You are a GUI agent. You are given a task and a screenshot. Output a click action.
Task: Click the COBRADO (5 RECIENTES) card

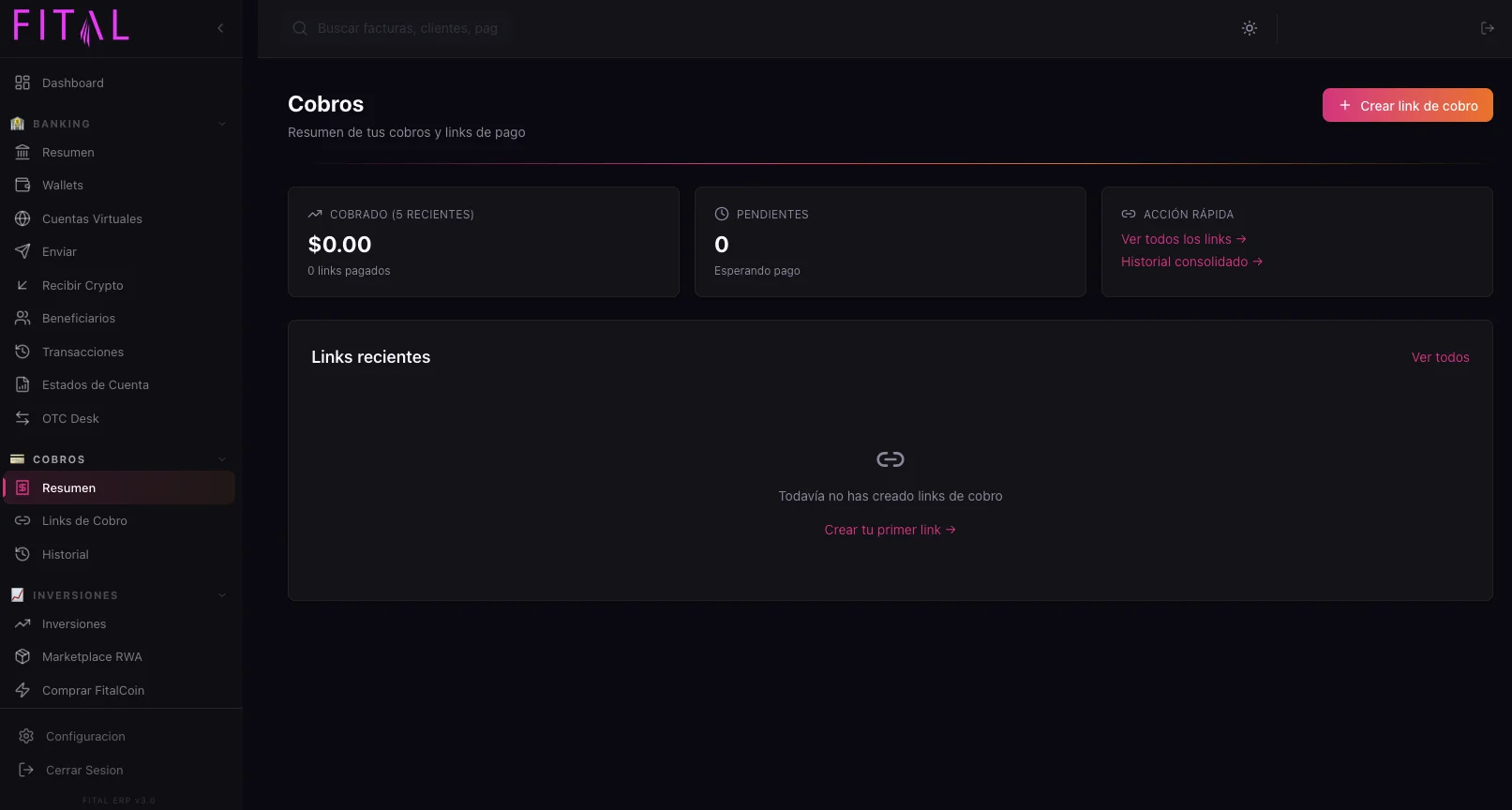coord(484,242)
